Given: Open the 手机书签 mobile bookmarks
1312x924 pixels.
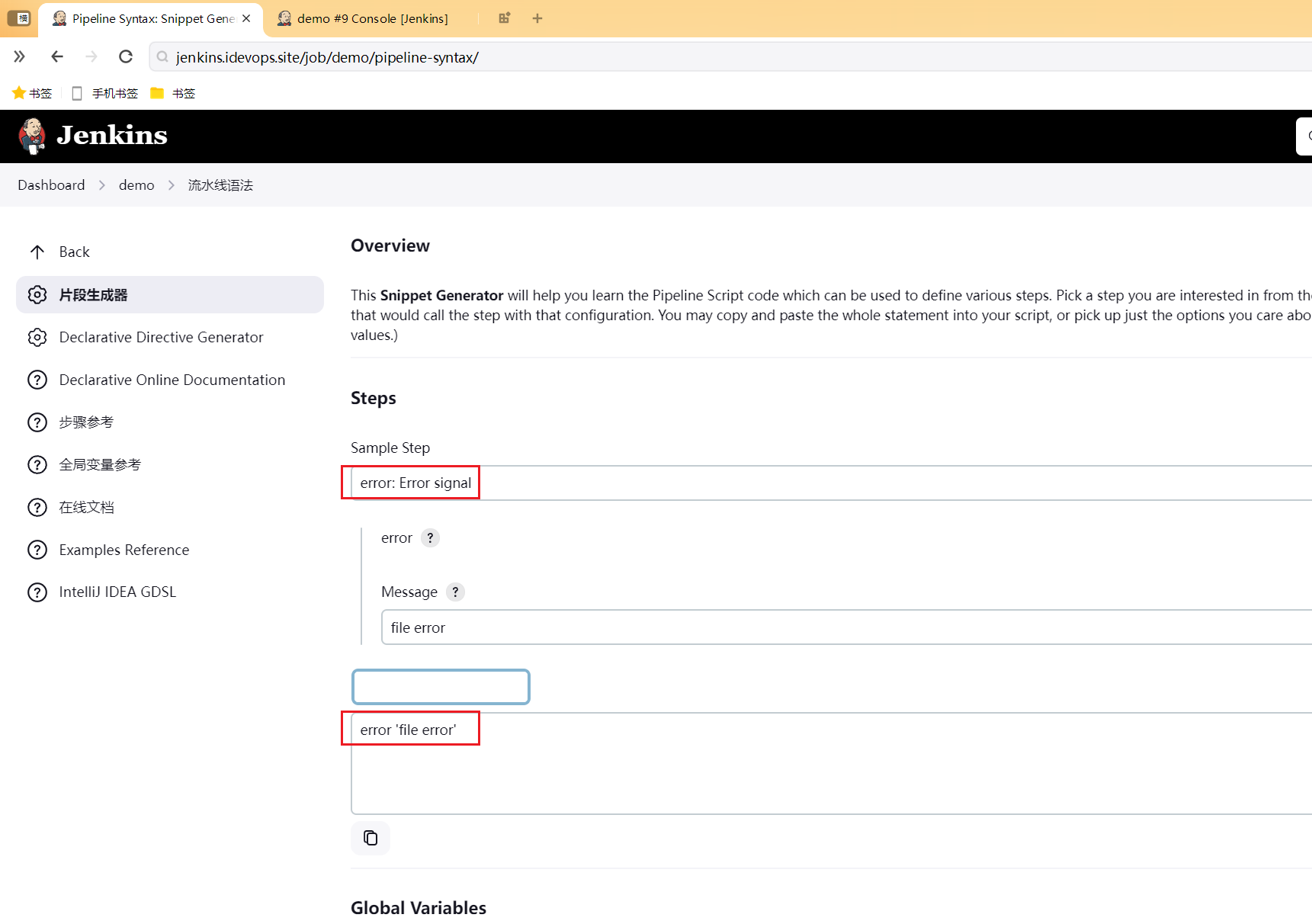Looking at the screenshot, I should tap(105, 93).
